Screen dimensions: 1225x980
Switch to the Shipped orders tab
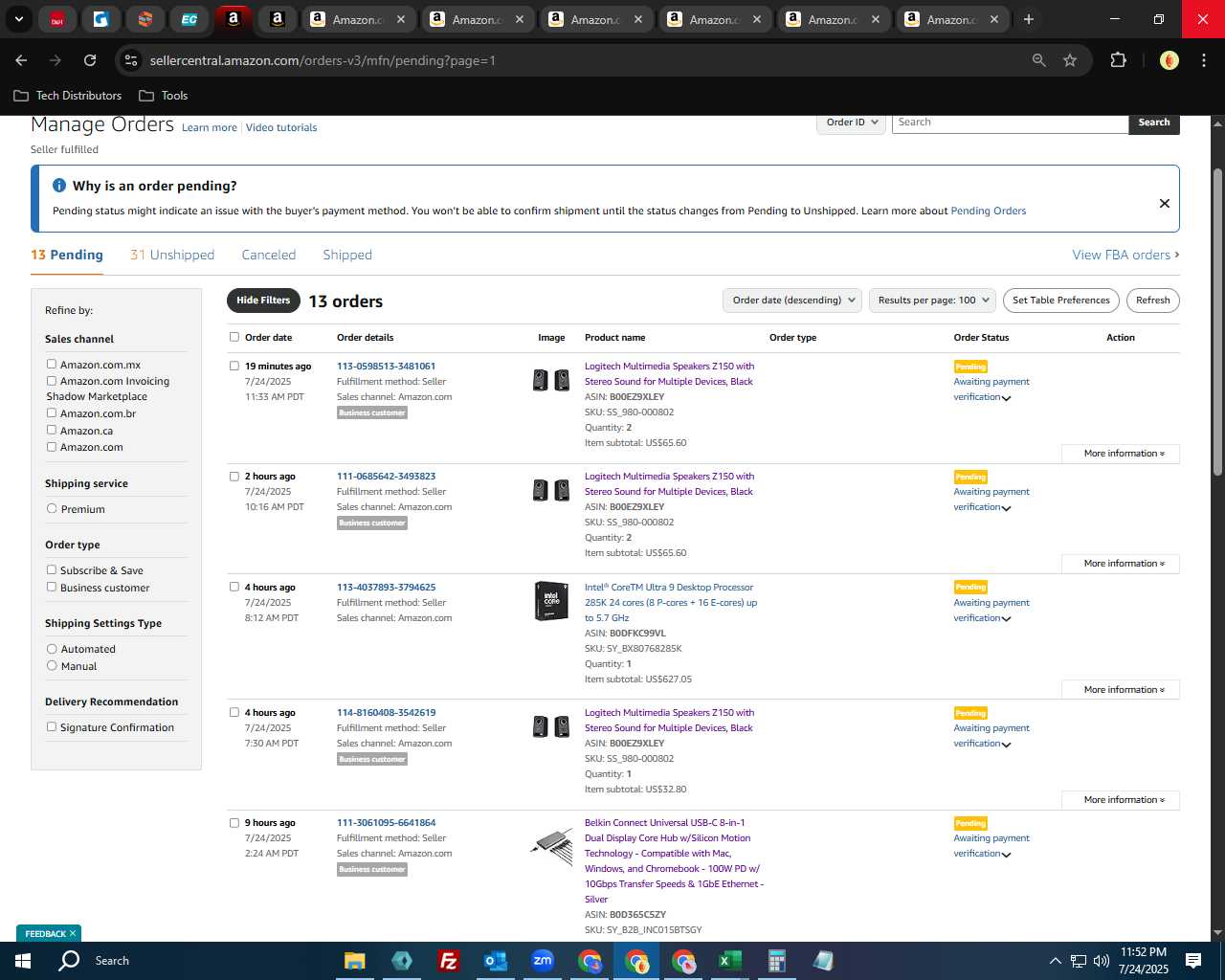click(x=347, y=255)
